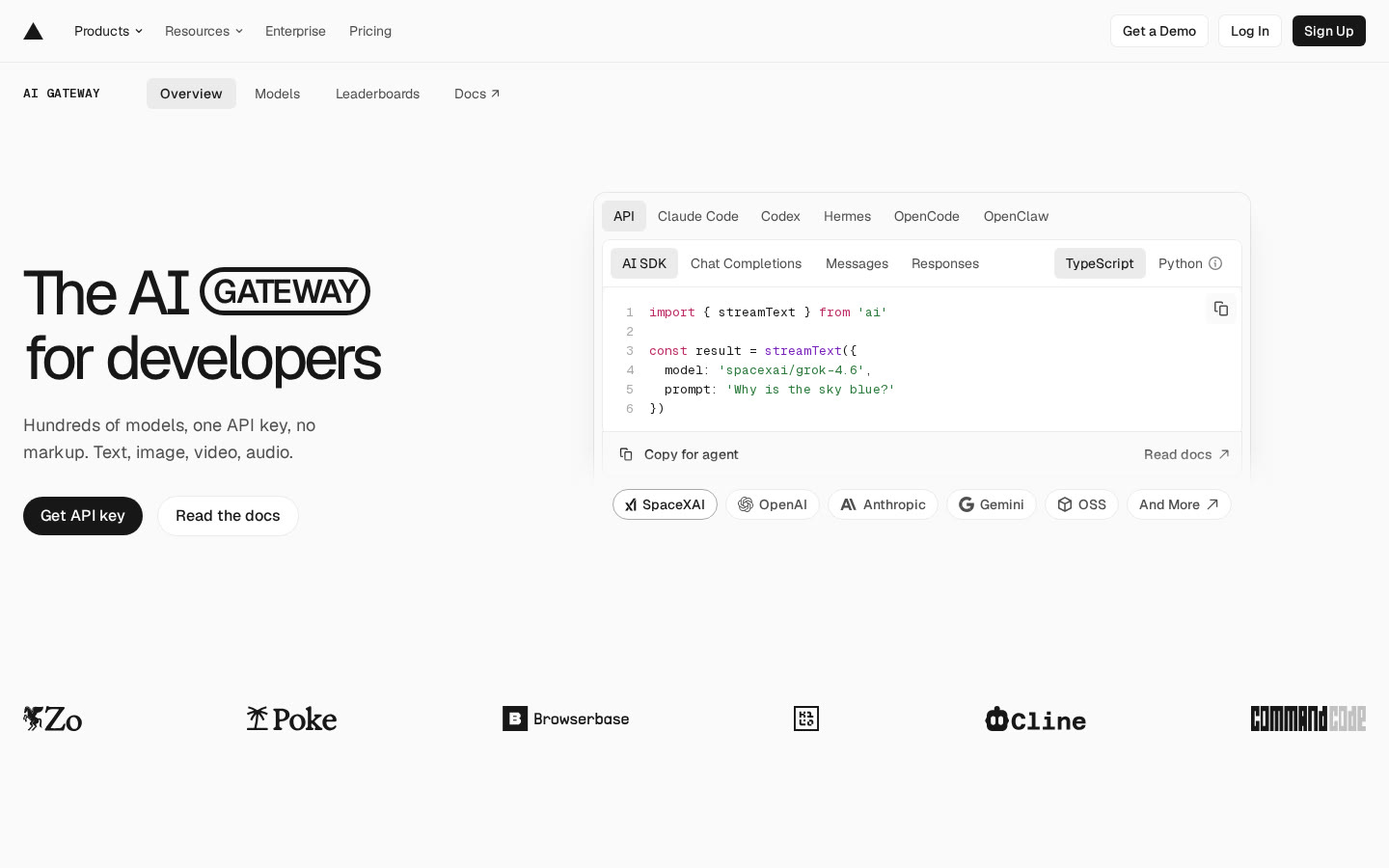Click the "for developers" headline text
The height and width of the screenshot is (868, 1389).
coord(203,358)
